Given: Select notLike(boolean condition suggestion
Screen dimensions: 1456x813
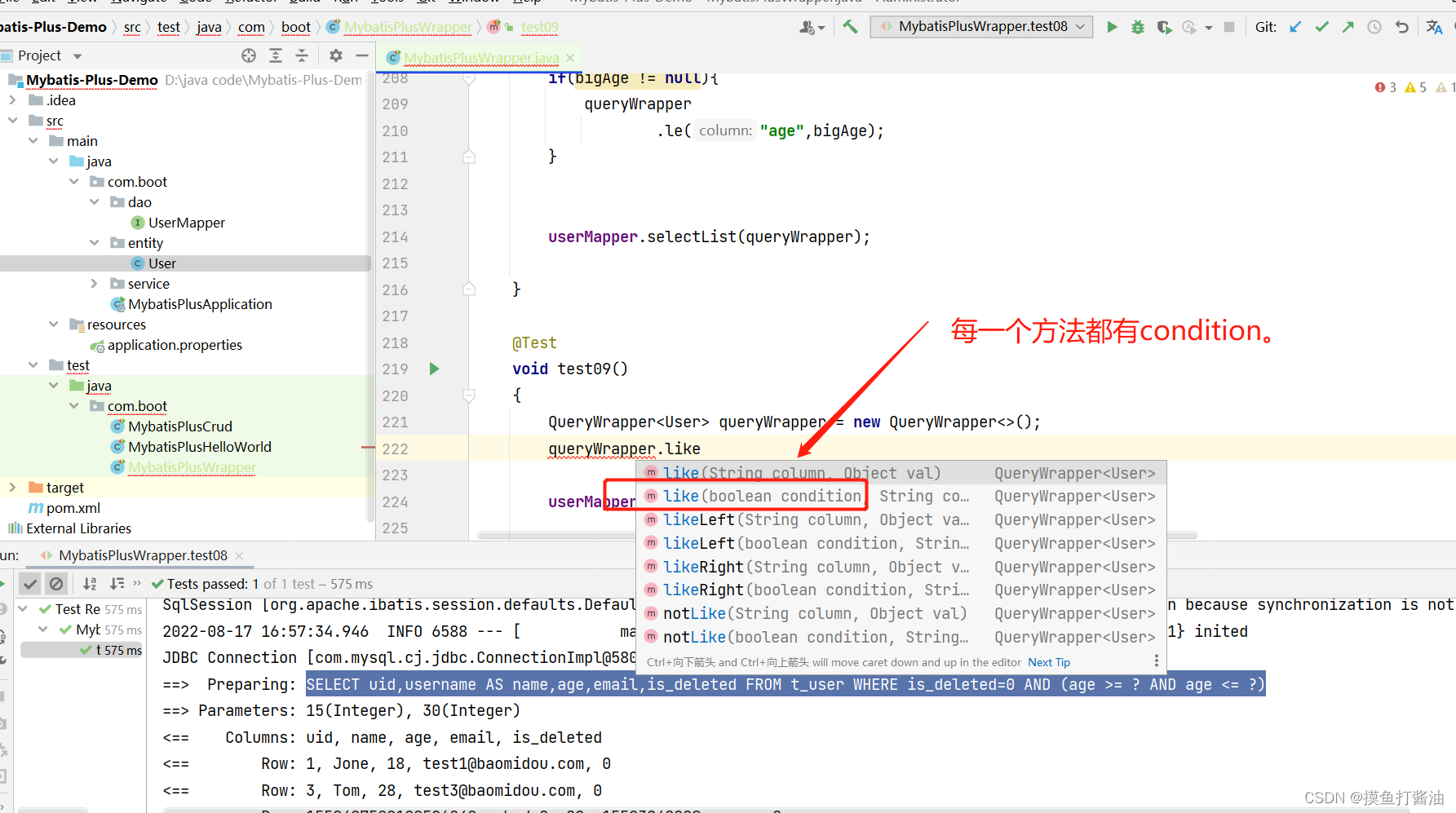Looking at the screenshot, I should 901,638.
